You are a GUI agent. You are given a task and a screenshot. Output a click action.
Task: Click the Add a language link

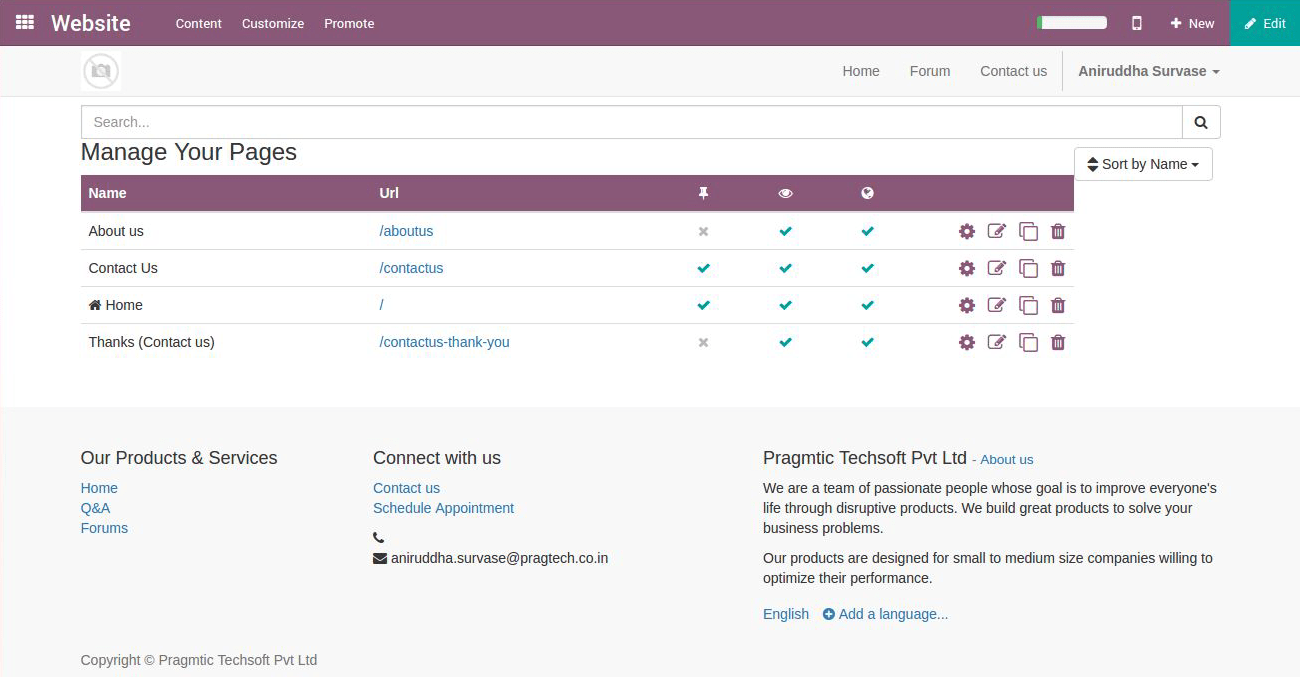(x=885, y=614)
